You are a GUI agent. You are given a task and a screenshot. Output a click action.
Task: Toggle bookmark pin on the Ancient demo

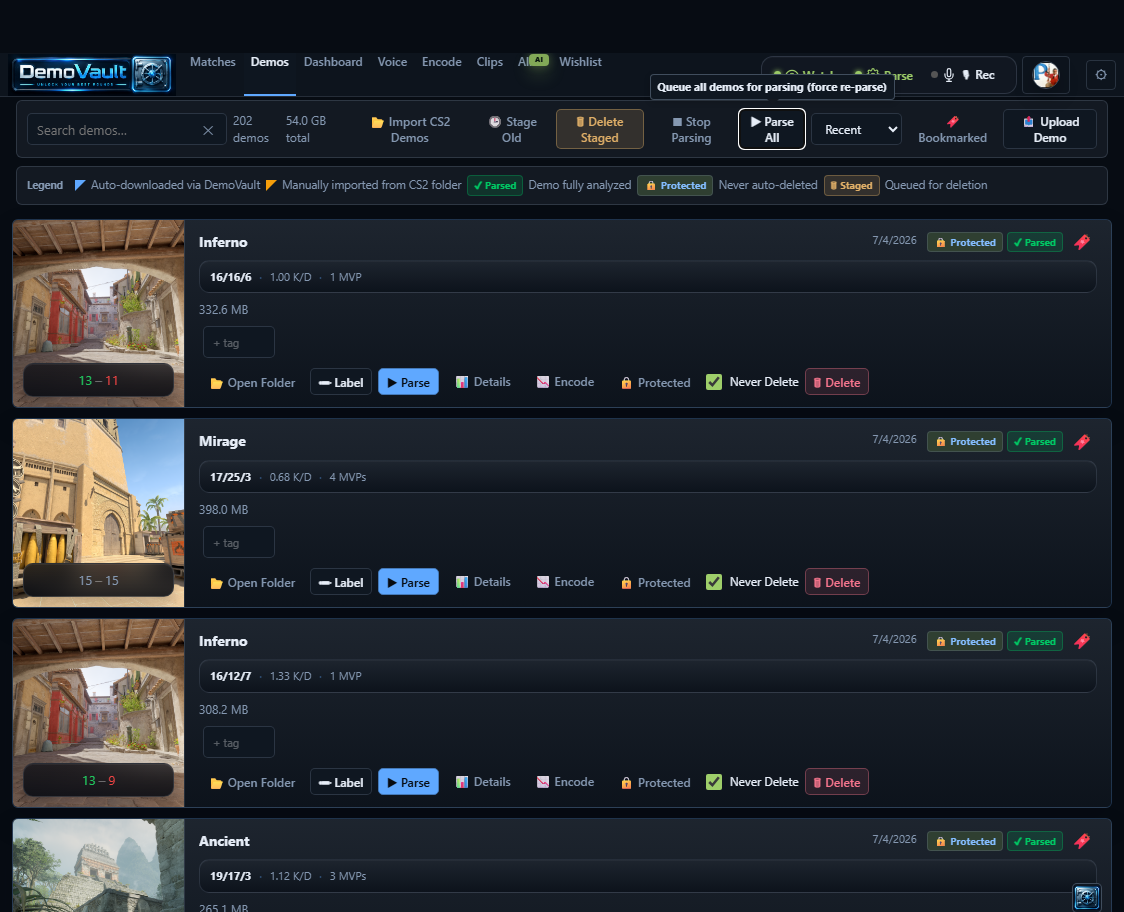click(1082, 841)
